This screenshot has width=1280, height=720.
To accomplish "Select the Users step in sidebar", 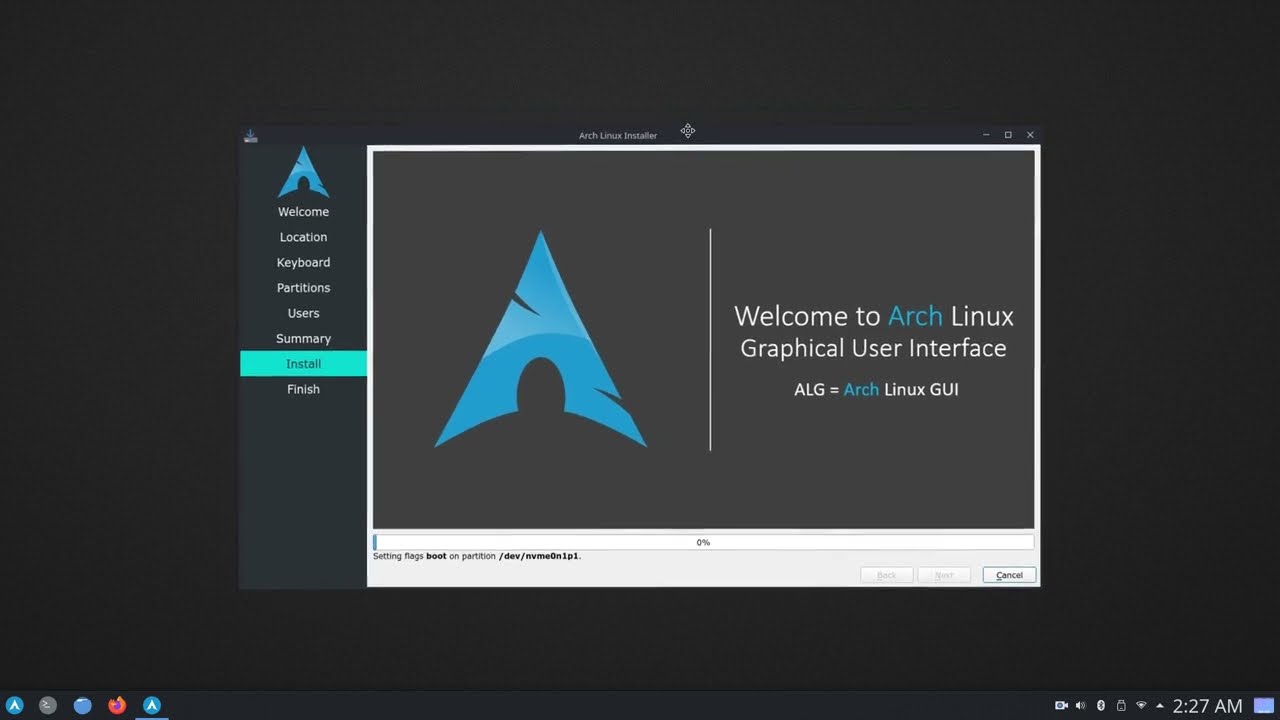I will tap(303, 313).
